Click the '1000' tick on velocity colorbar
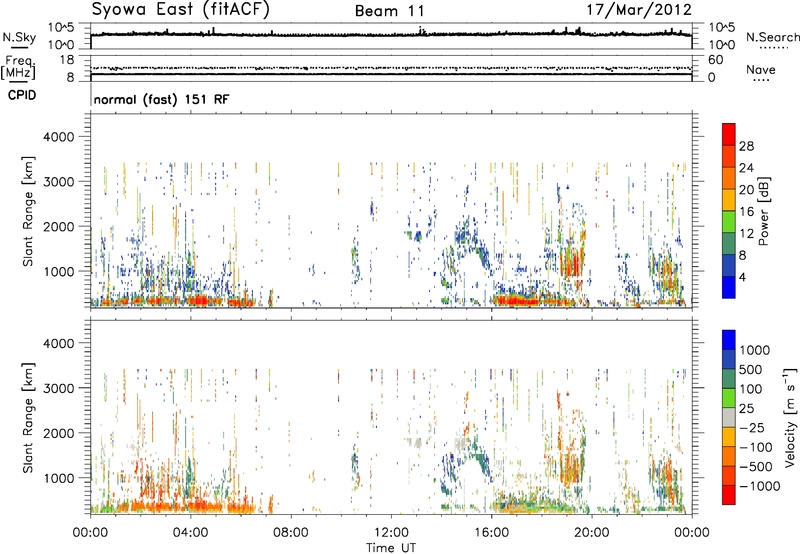800x554 pixels. tap(755, 350)
